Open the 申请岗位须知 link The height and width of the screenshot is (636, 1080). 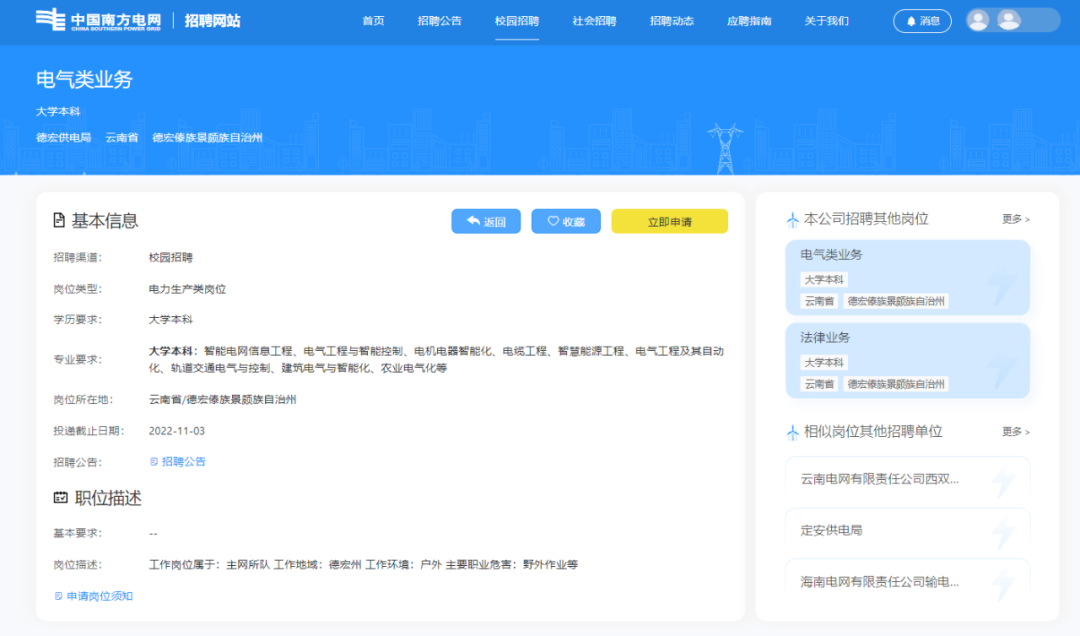tap(99, 596)
